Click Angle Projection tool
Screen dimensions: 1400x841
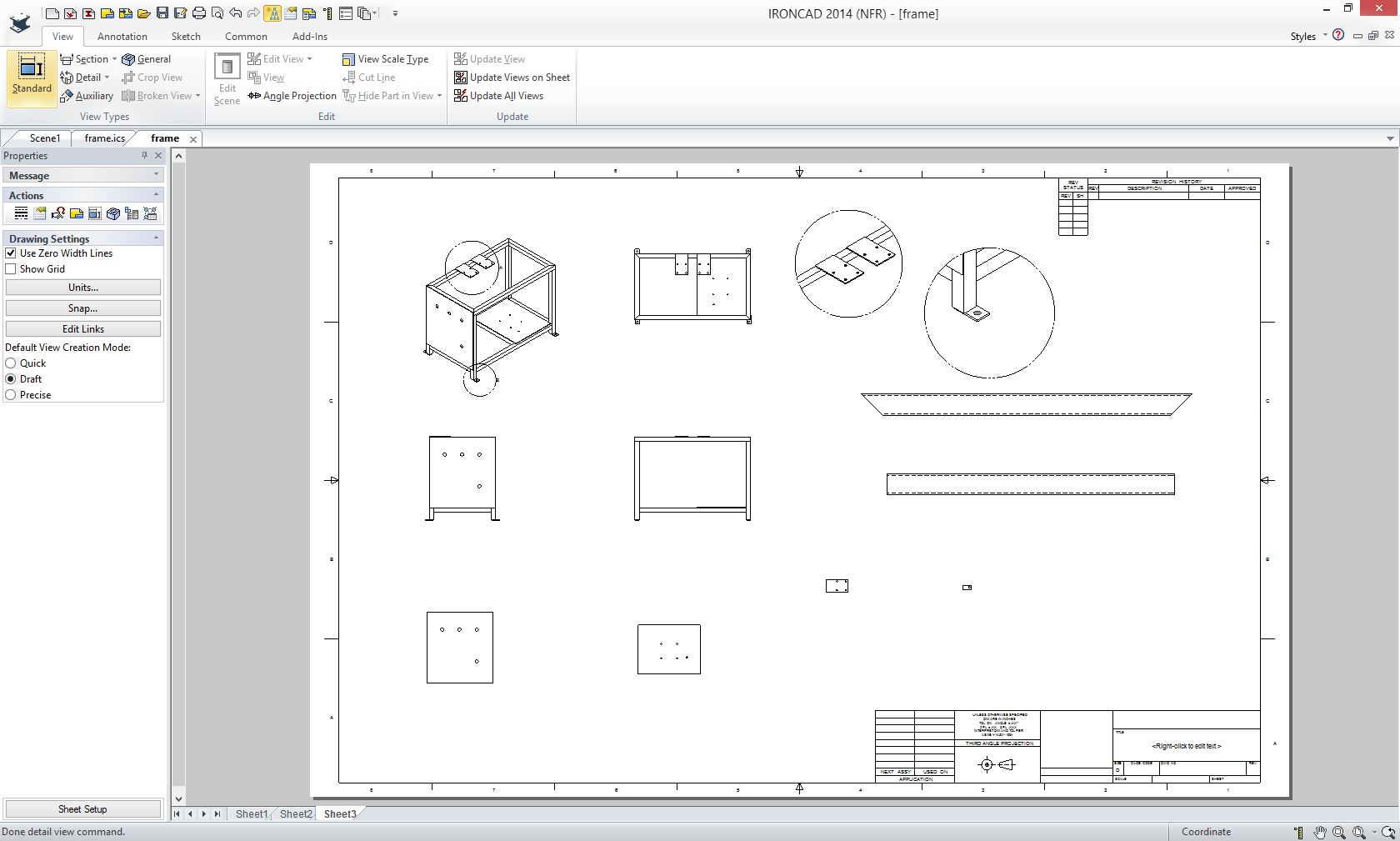tap(292, 96)
